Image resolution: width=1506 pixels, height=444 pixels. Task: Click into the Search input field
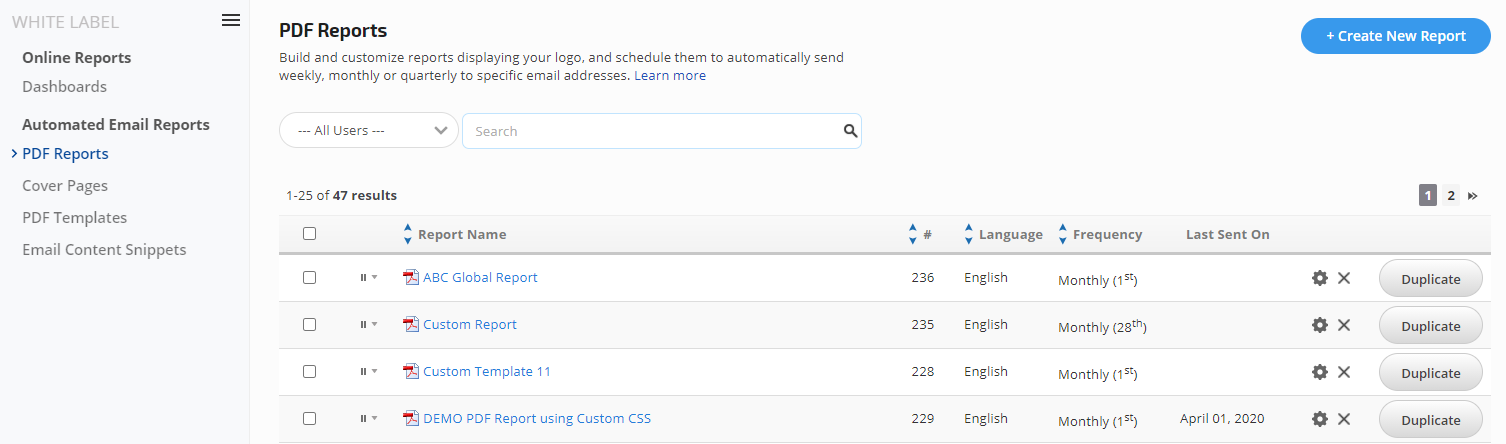point(650,131)
